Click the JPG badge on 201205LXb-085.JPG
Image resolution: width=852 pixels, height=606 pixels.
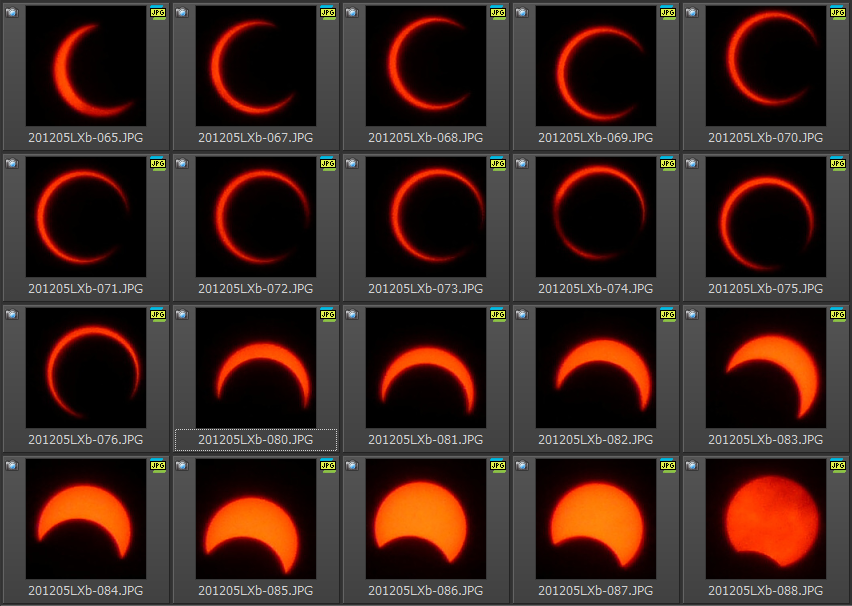click(328, 466)
